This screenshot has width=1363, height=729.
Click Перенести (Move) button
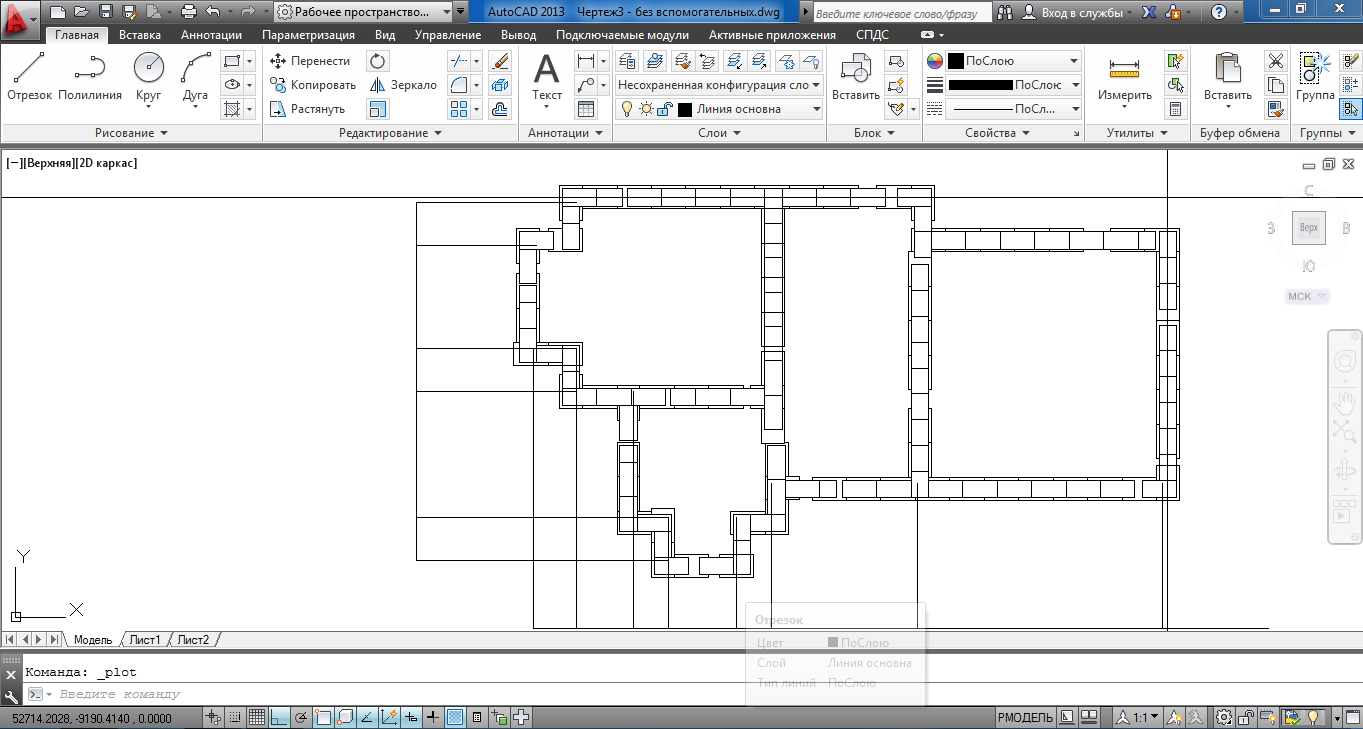(x=310, y=61)
